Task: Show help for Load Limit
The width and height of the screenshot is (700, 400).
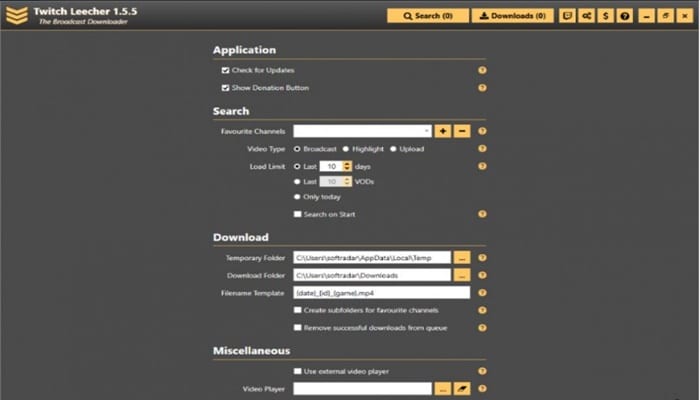Action: coord(482,166)
